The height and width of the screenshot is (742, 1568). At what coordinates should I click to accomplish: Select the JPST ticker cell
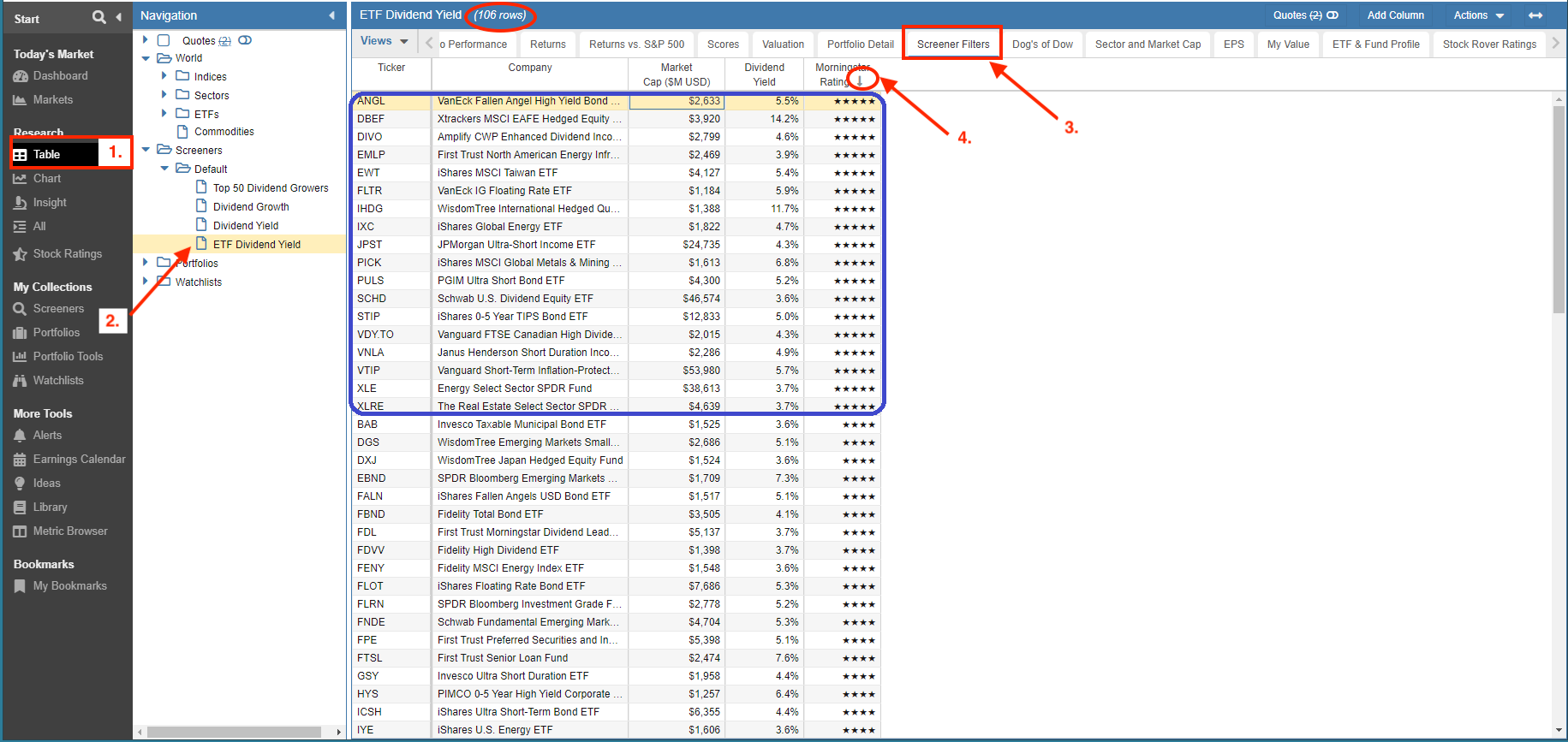click(x=391, y=245)
